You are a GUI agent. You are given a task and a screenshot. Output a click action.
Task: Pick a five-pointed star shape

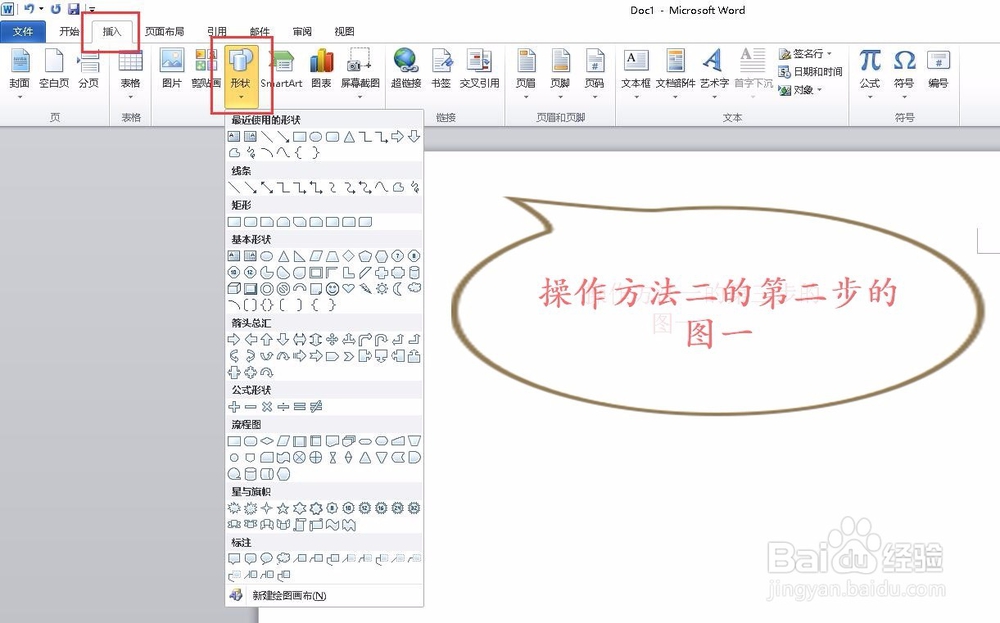tap(283, 507)
